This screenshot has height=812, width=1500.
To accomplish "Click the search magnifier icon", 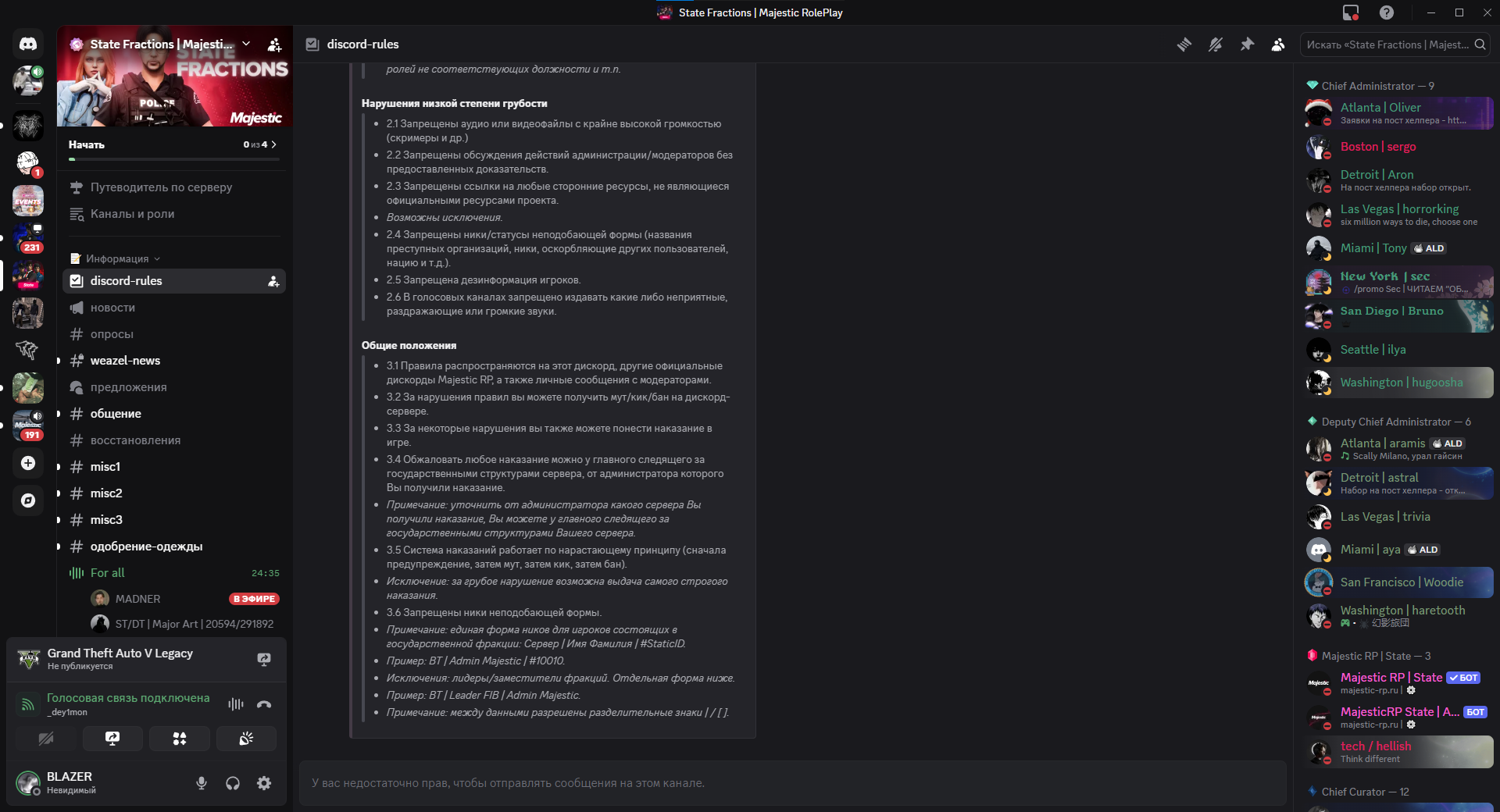I will pos(1480,45).
